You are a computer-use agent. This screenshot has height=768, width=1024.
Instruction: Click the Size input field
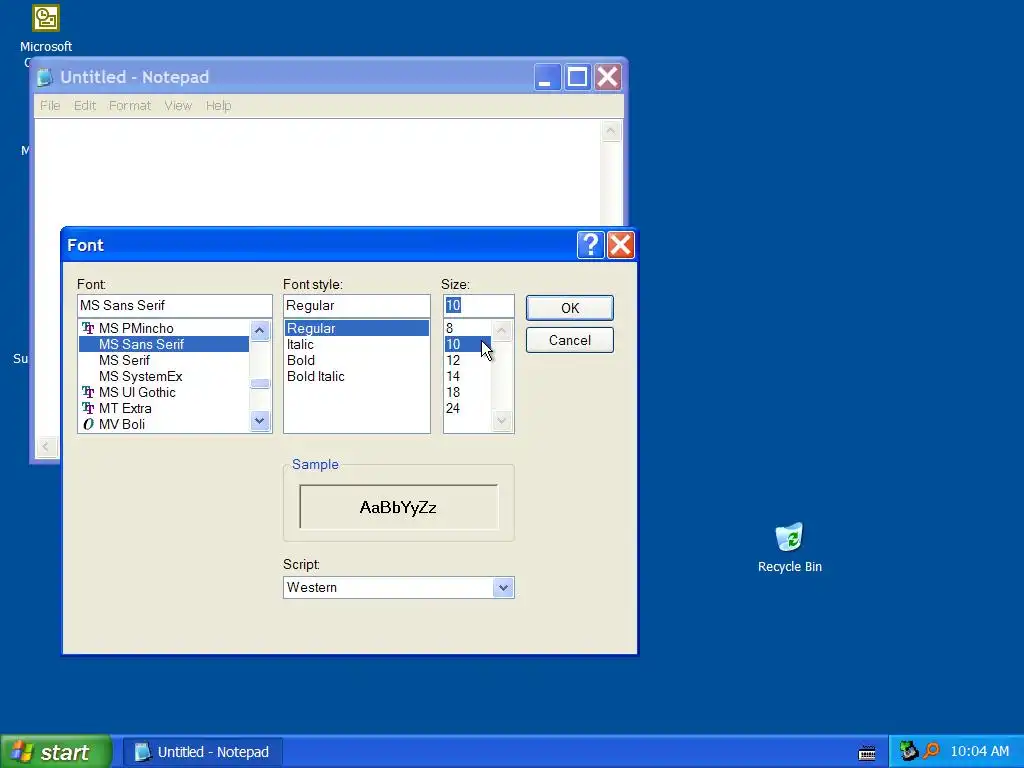point(479,306)
